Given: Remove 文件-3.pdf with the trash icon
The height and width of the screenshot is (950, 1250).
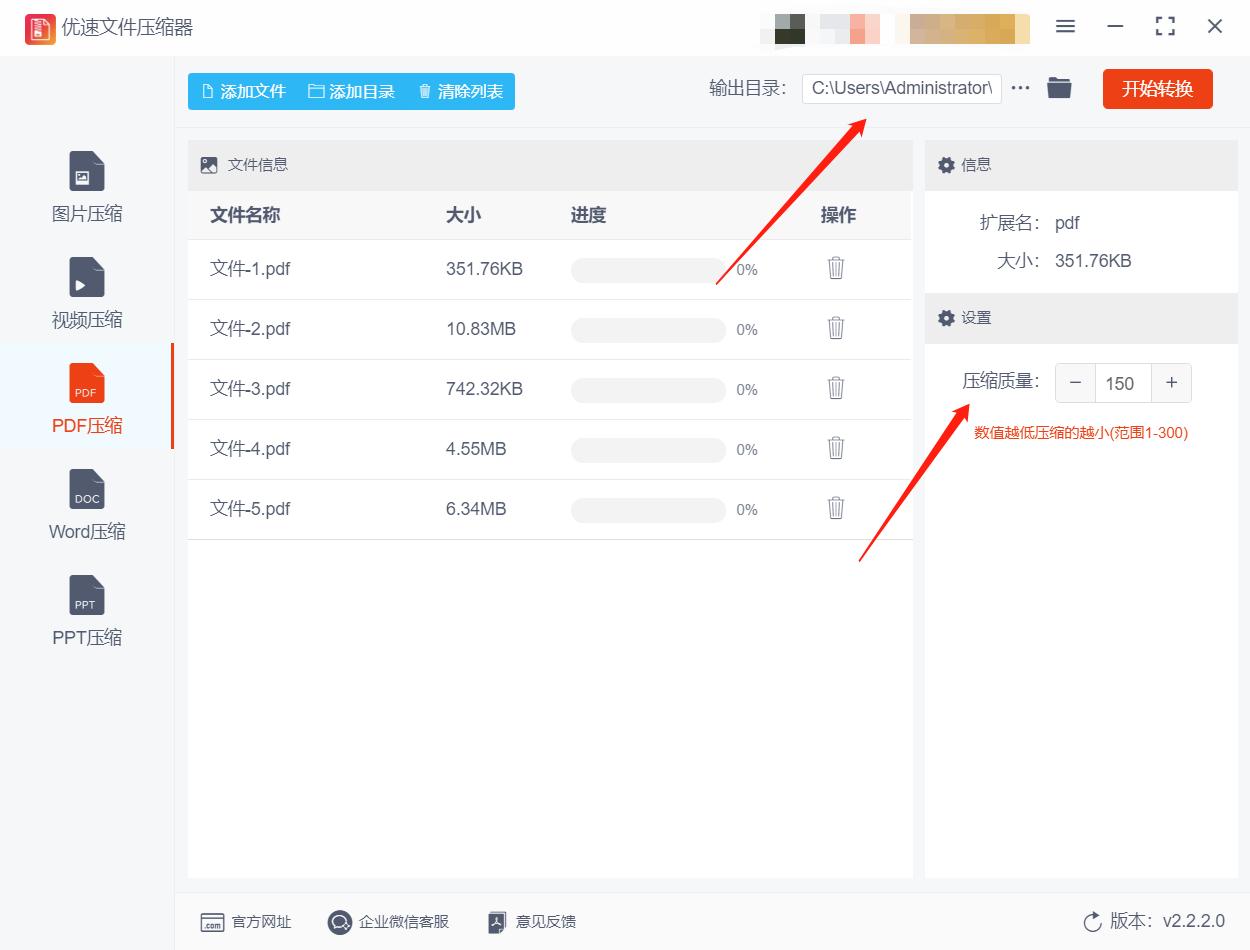Looking at the screenshot, I should (x=836, y=388).
